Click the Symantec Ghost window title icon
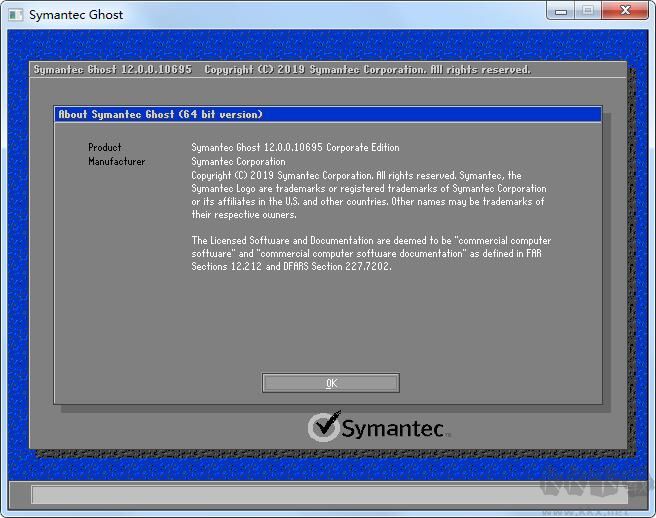The height and width of the screenshot is (518, 656). coord(16,15)
